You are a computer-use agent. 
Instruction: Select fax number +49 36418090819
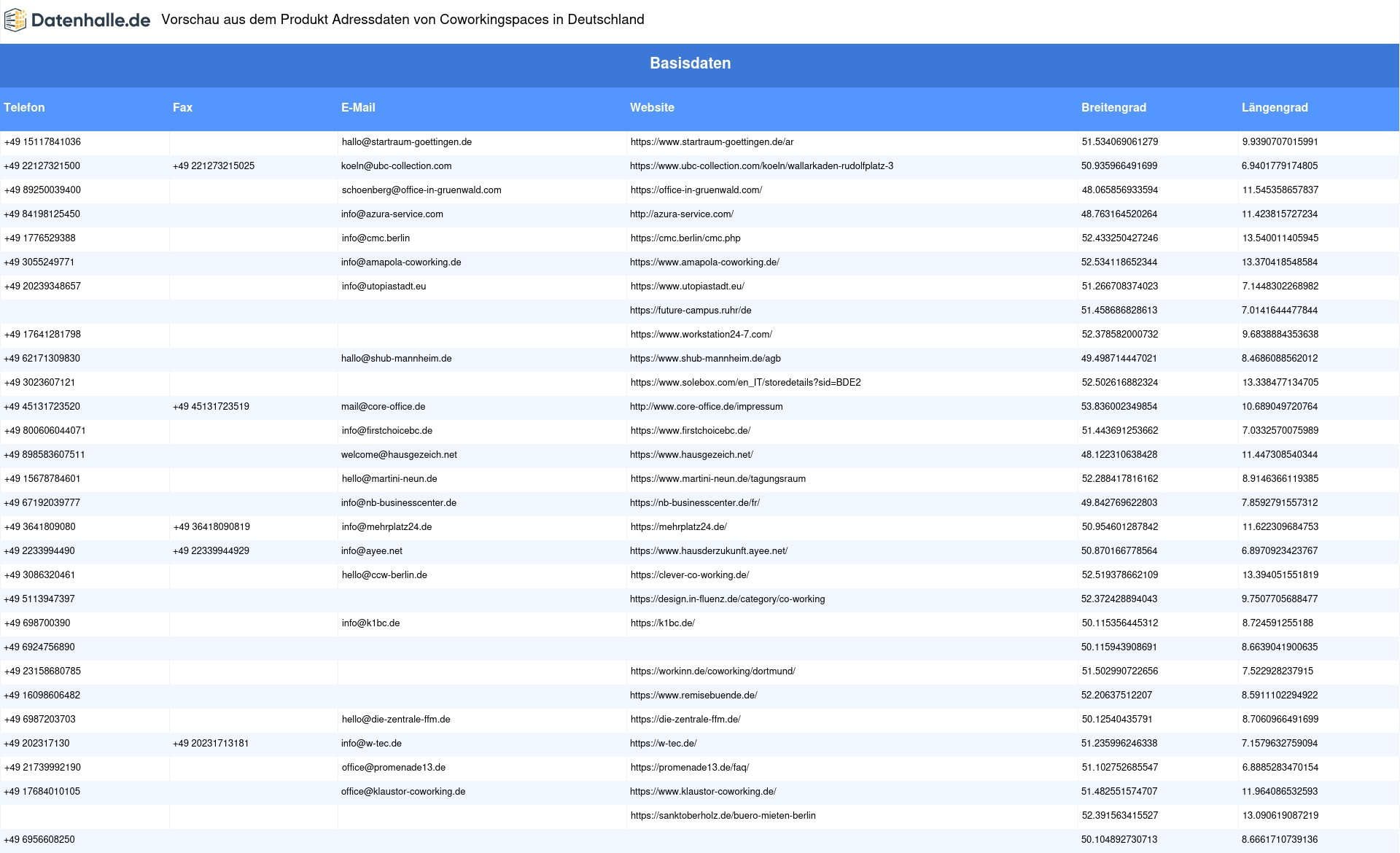click(x=211, y=527)
